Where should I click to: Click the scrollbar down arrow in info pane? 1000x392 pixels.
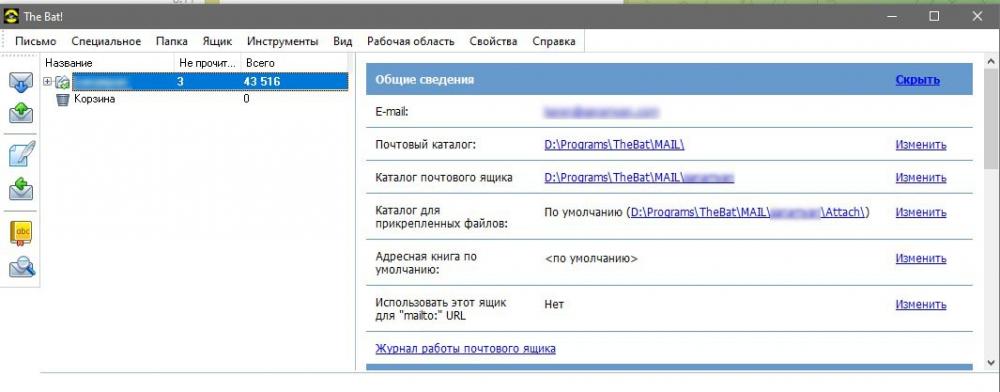click(991, 363)
